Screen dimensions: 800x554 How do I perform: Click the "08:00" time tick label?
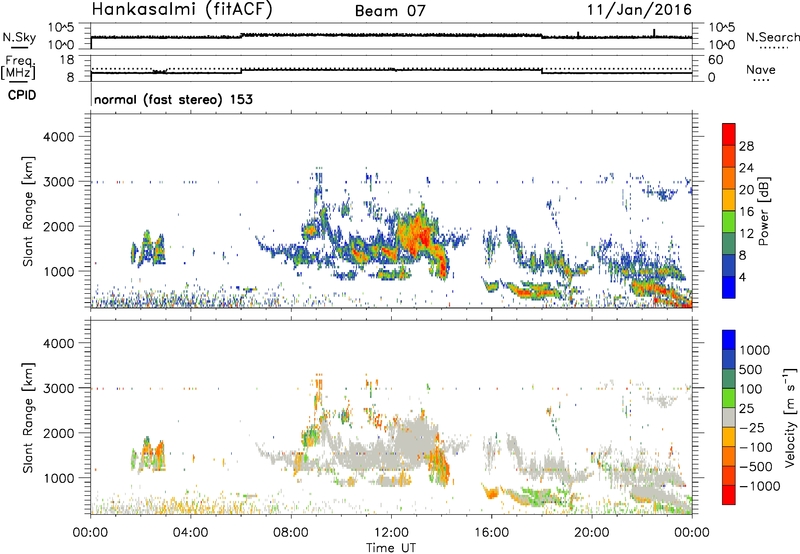click(x=291, y=533)
